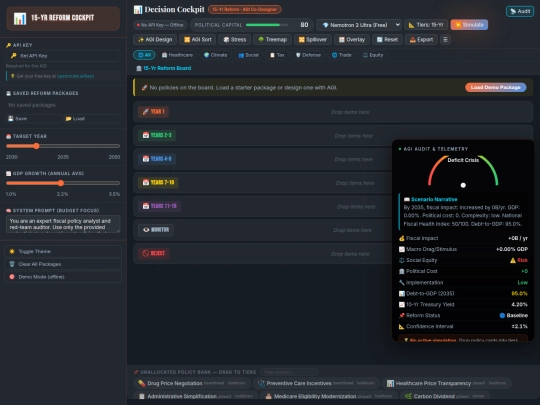This screenshot has height=405, width=540.
Task: Click the 15-Yr Reform Board heading
Action: (164, 68)
